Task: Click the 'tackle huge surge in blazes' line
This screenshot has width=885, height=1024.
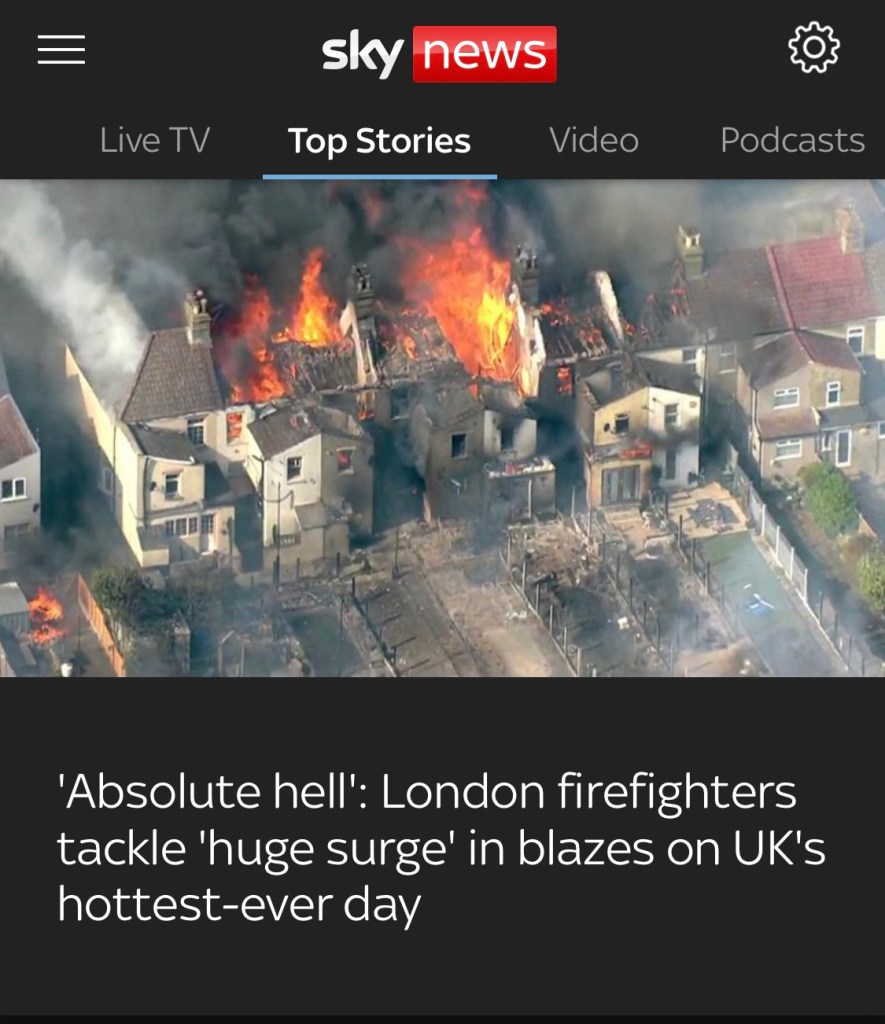Action: coord(442,848)
